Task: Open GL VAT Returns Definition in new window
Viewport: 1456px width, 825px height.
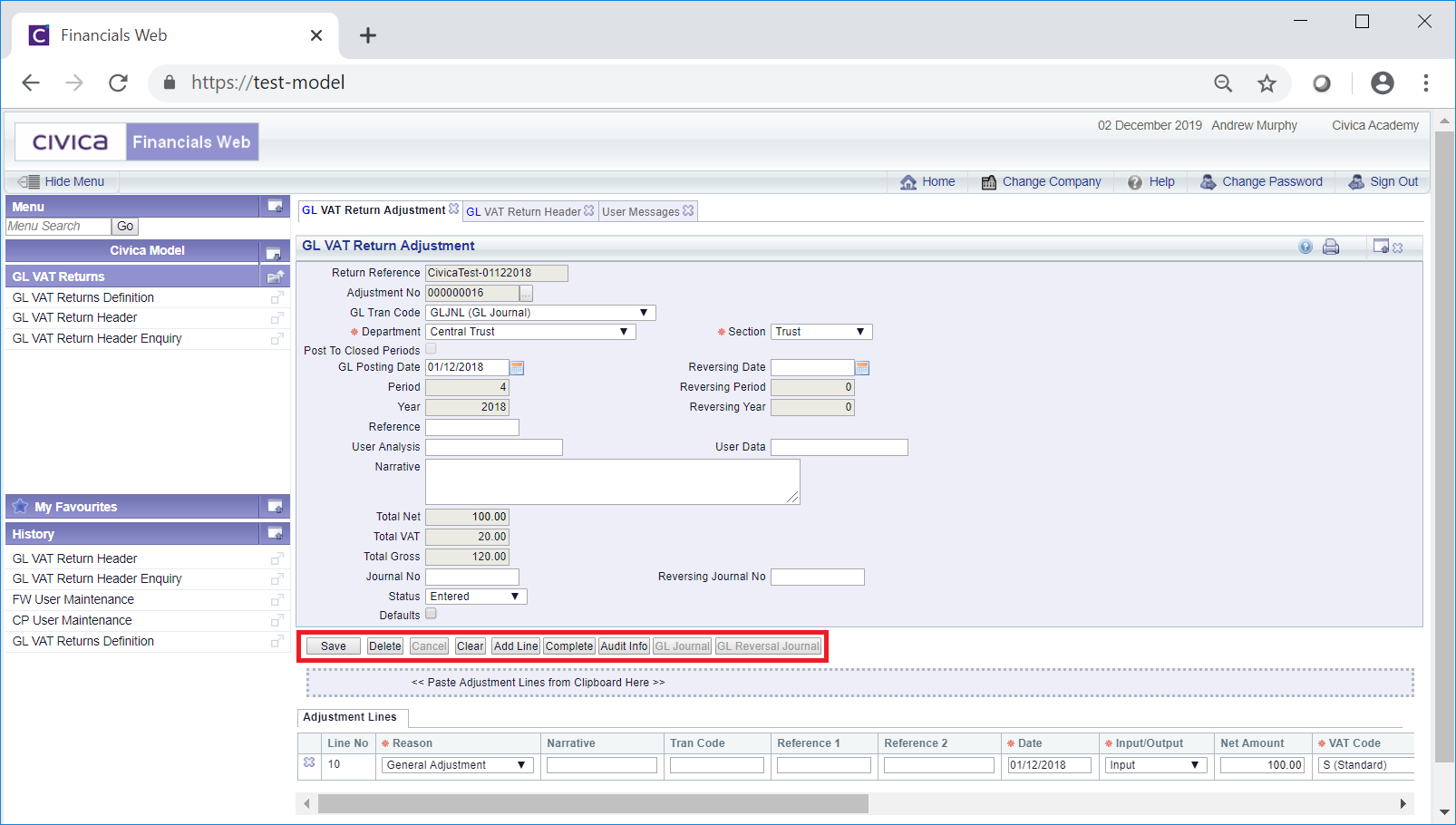Action: pos(277,297)
